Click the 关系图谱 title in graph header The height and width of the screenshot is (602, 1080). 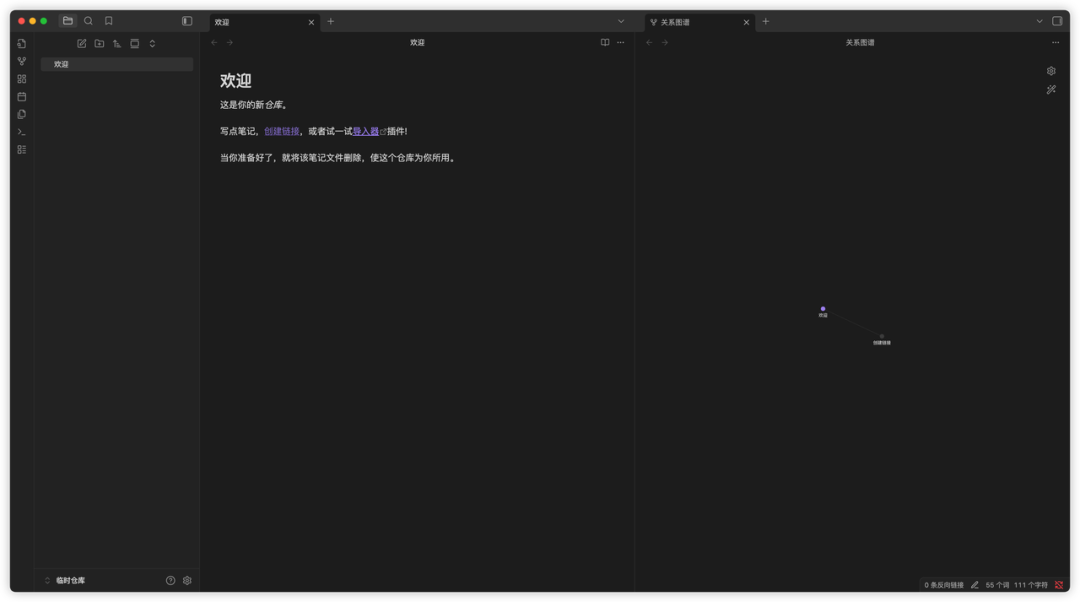[x=860, y=43]
